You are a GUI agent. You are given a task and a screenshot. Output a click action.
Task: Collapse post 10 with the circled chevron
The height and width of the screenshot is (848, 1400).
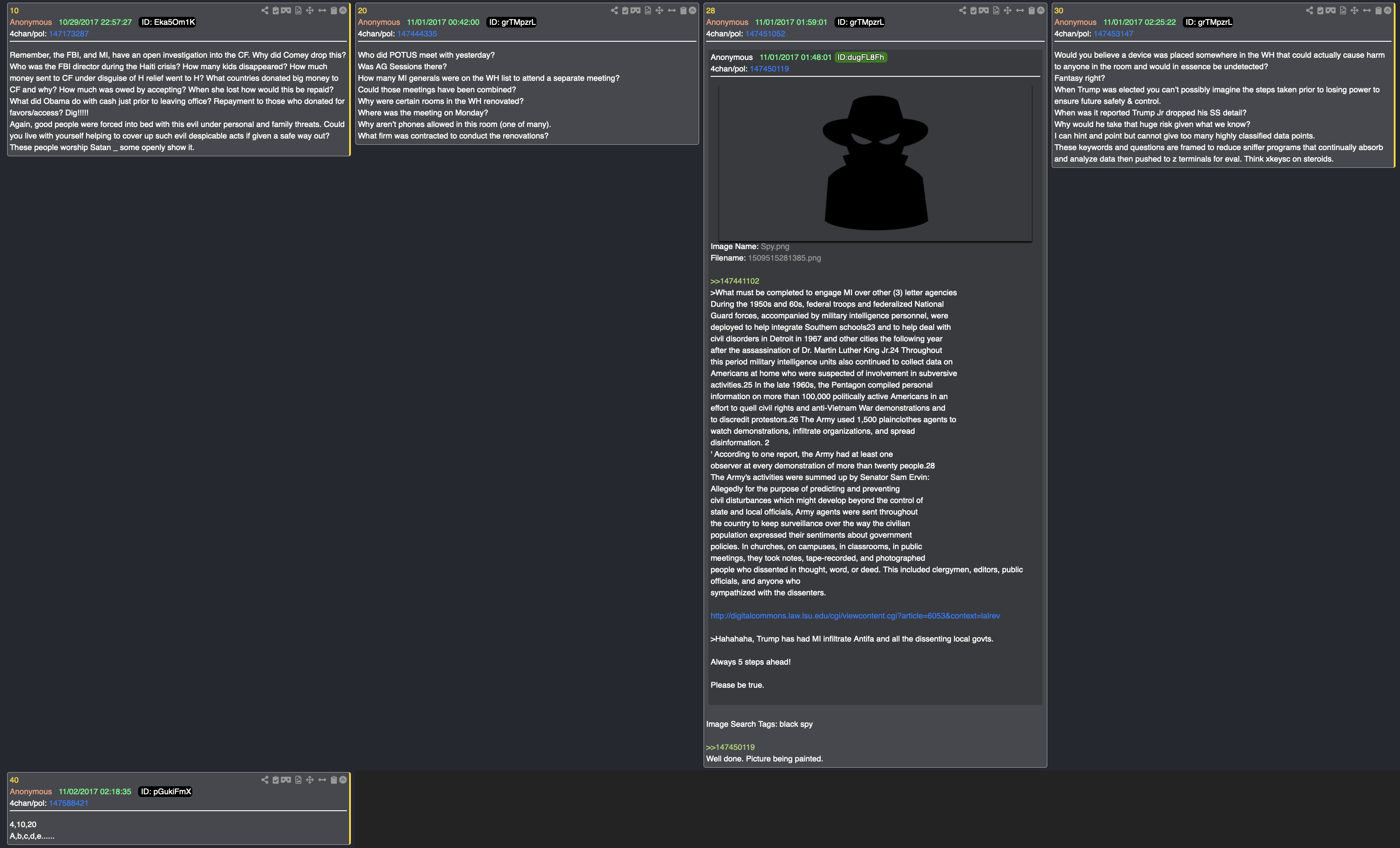[343, 10]
